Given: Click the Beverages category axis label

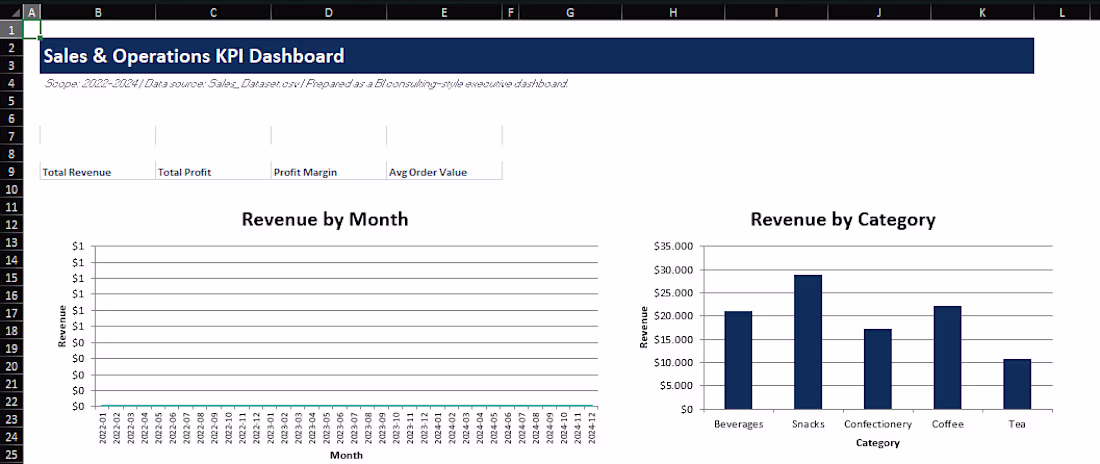Looking at the screenshot, I should click(x=738, y=425).
